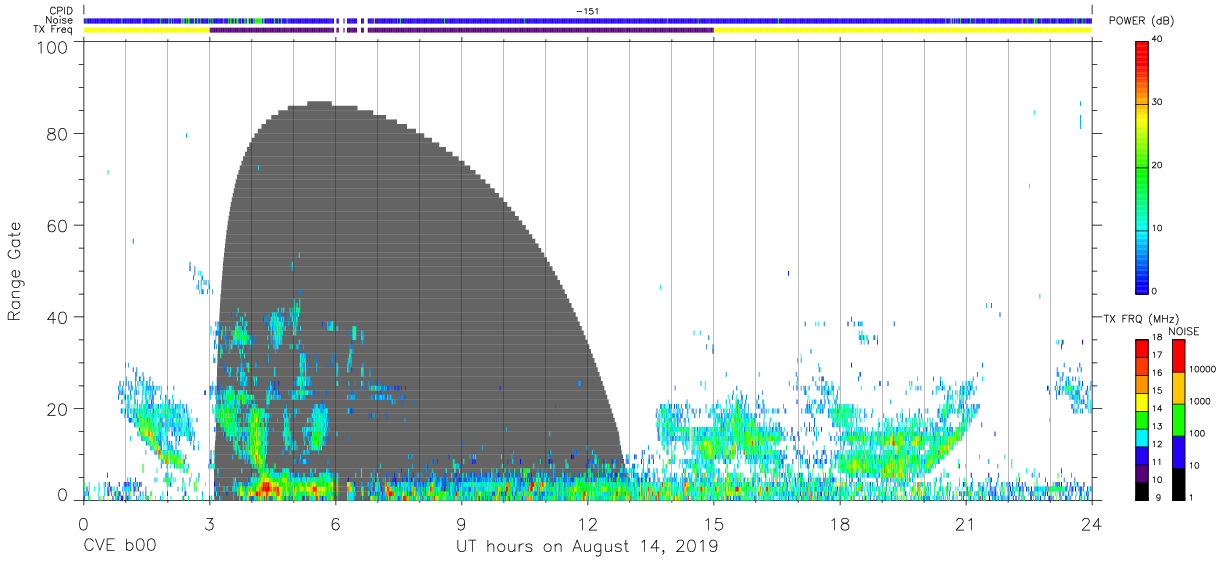Click the TX Freq strip label
Screen dimensions: 1228x567
(x=54, y=30)
